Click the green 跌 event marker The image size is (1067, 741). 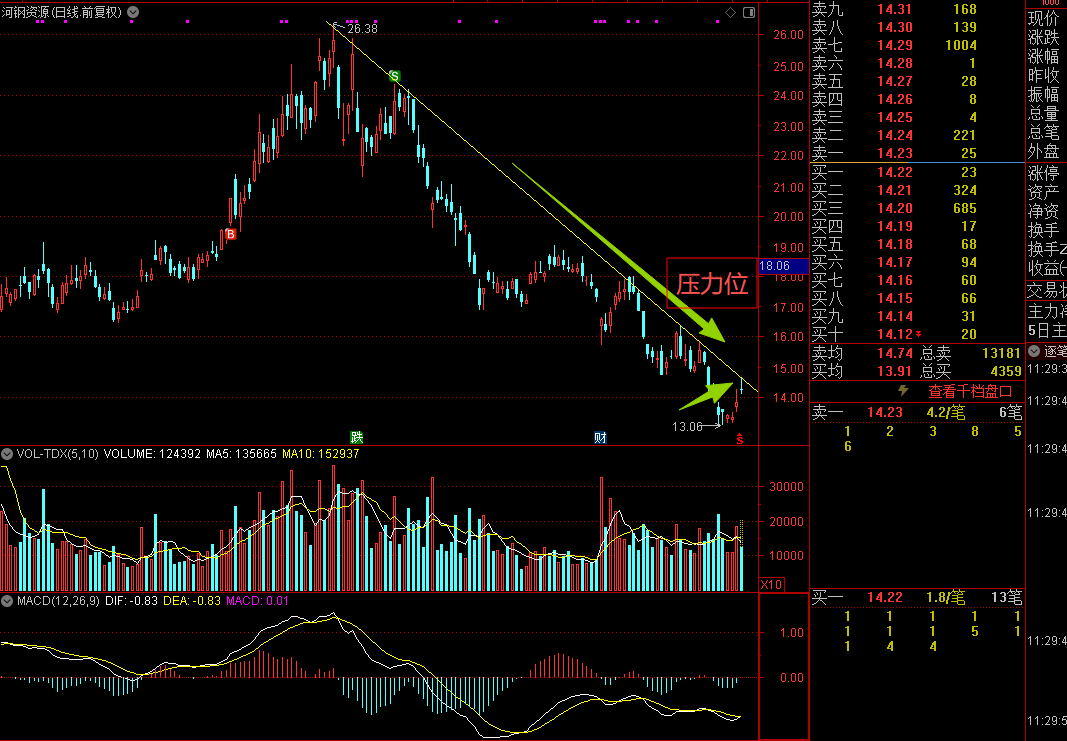tap(357, 438)
